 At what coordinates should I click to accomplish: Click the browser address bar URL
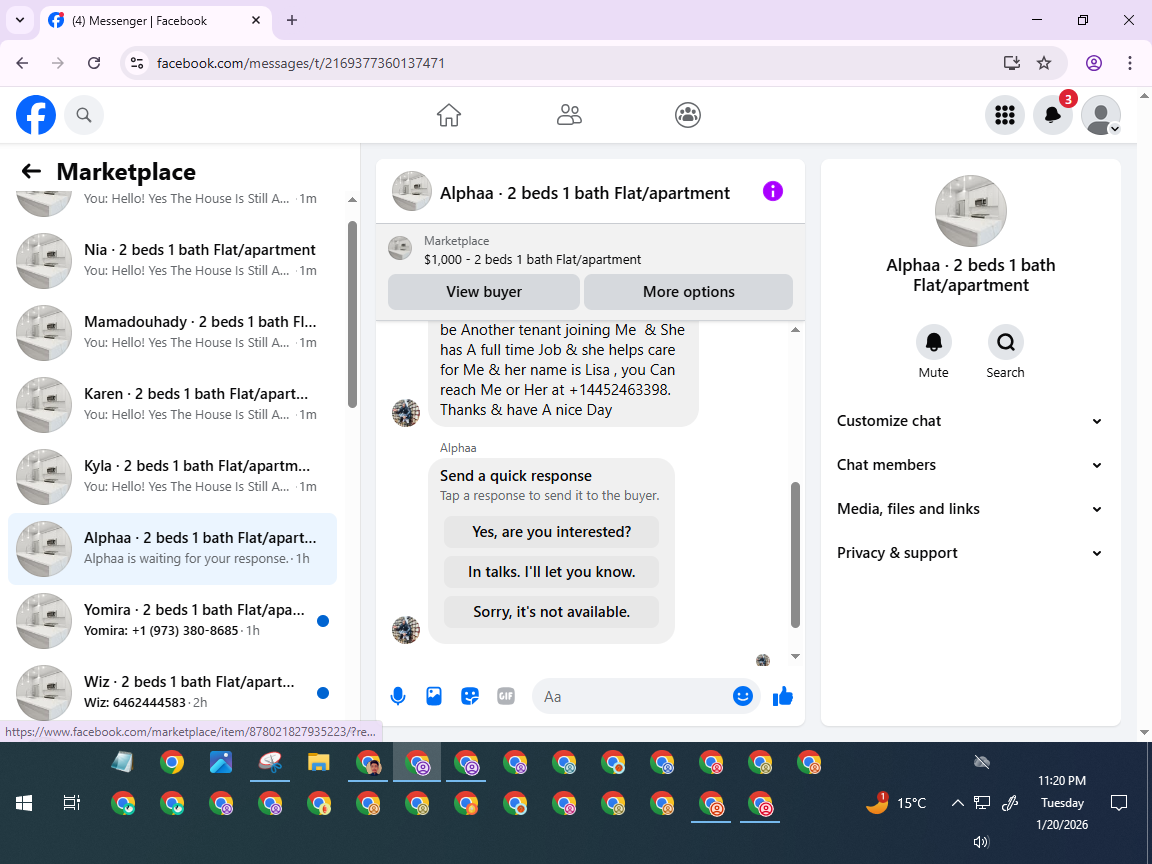(300, 63)
